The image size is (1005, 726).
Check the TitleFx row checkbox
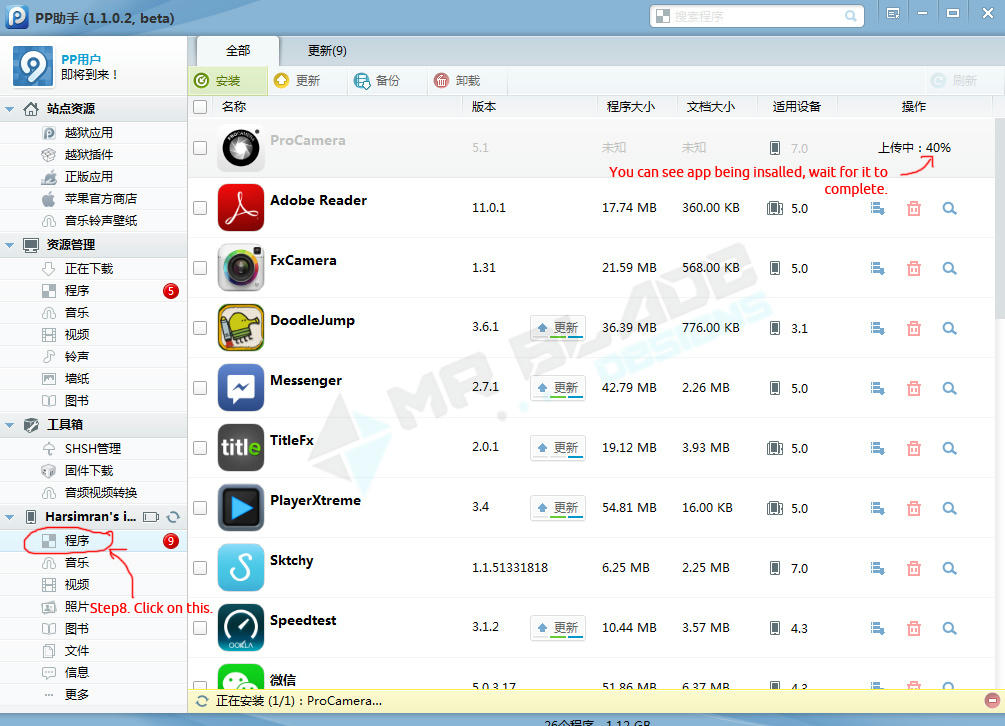click(x=200, y=447)
